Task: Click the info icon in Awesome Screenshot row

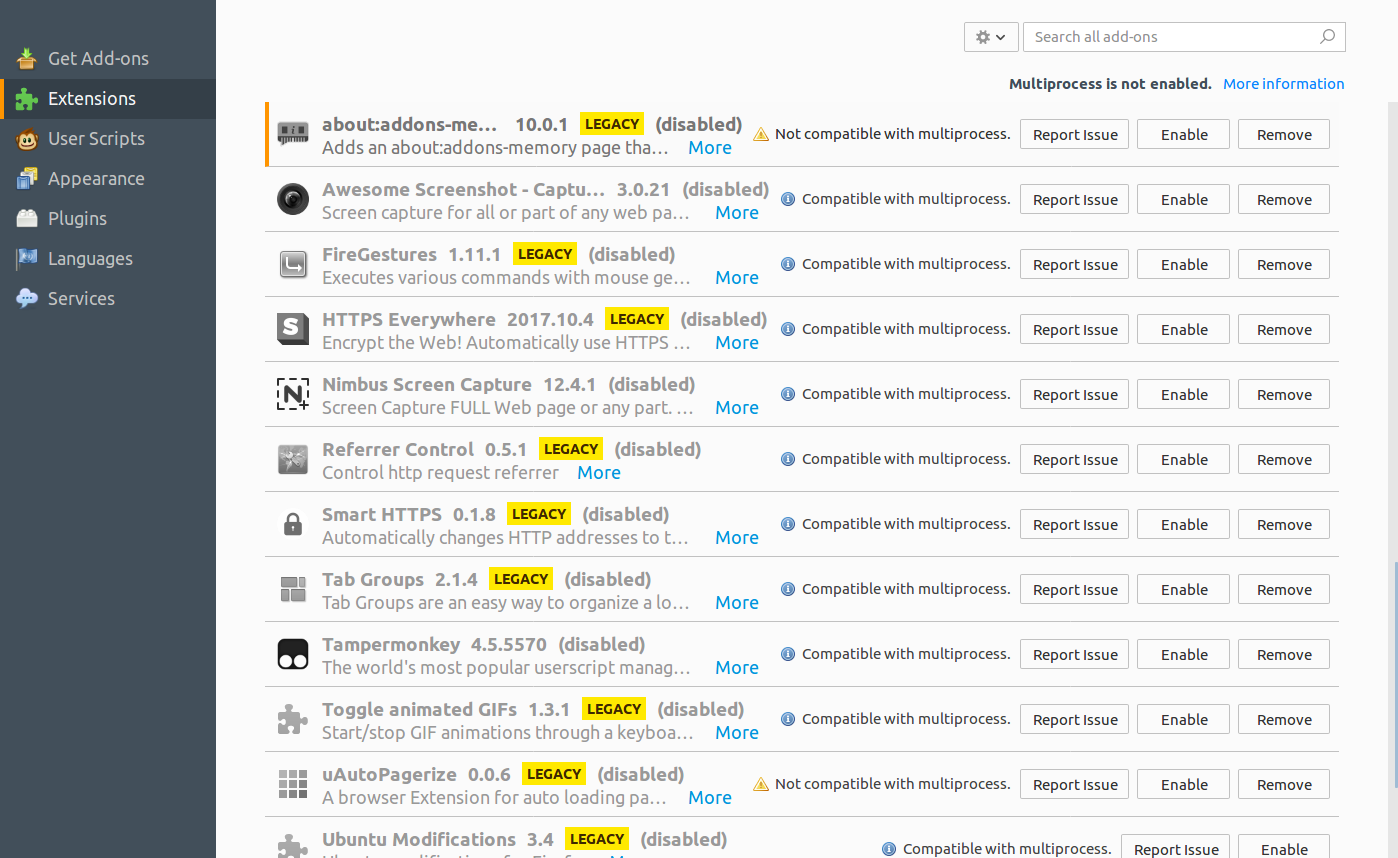Action: point(788,199)
